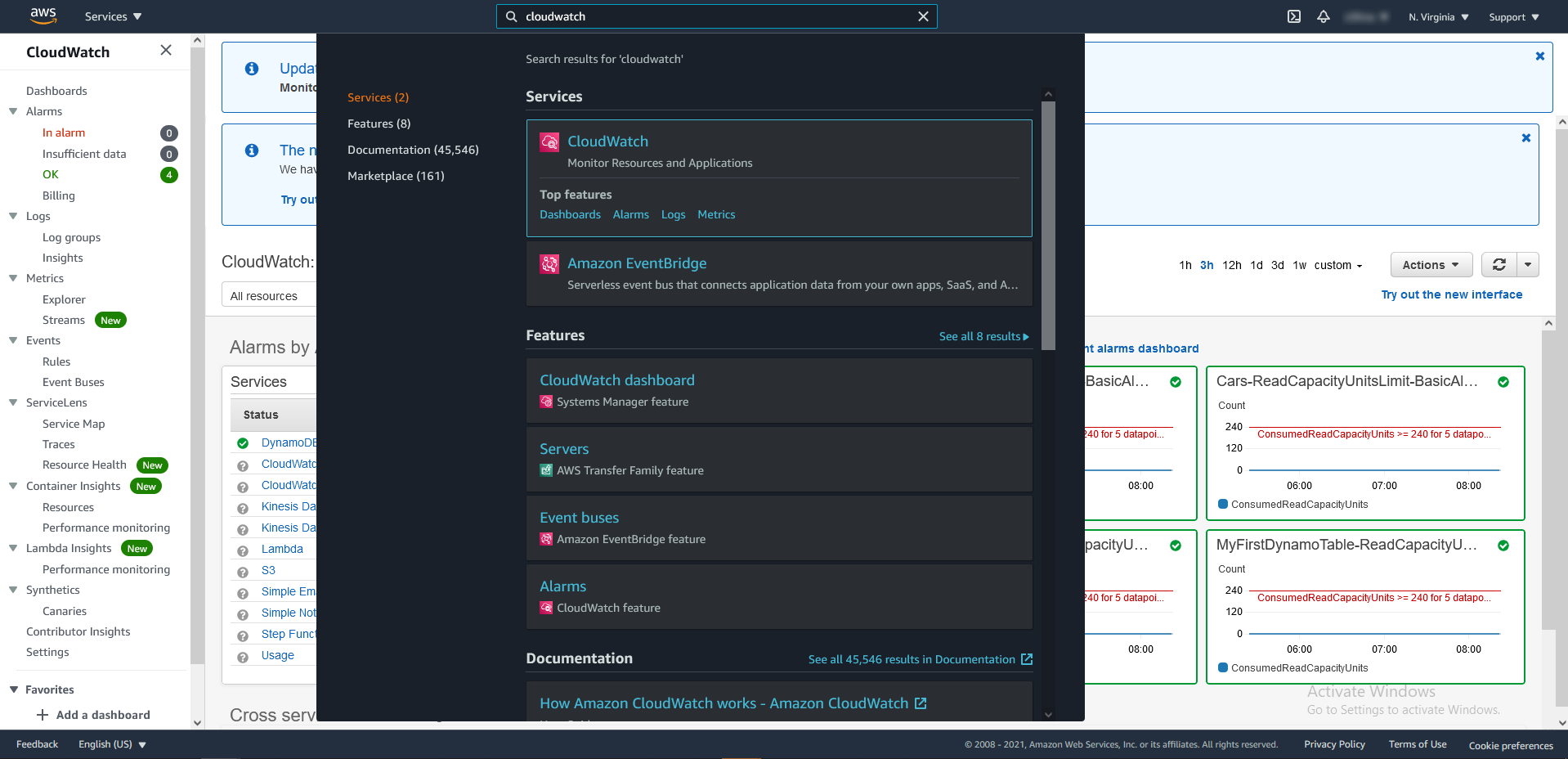Open notifications bell icon

pyautogui.click(x=1324, y=16)
